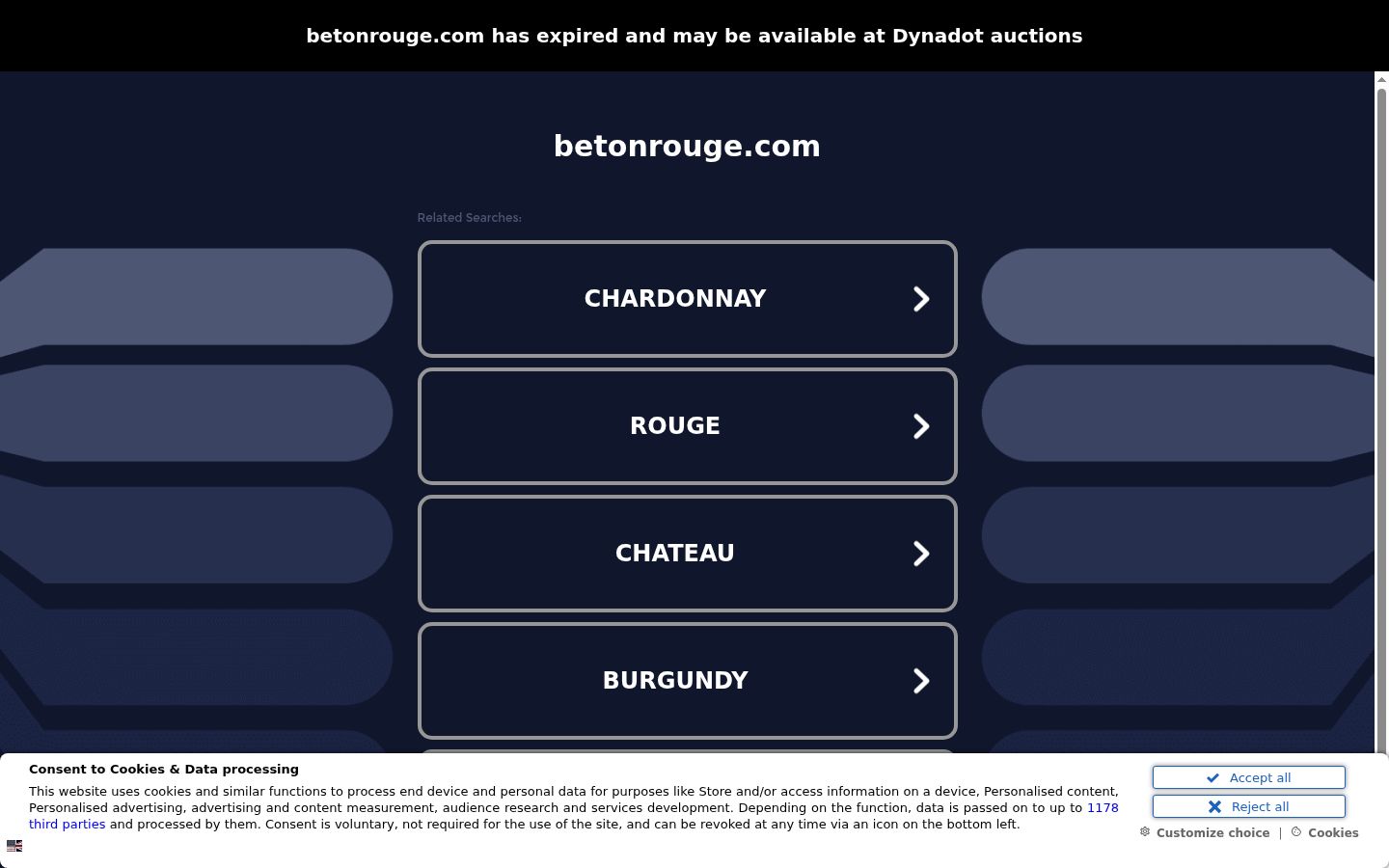
Task: Reject all cookies
Action: [1249, 806]
